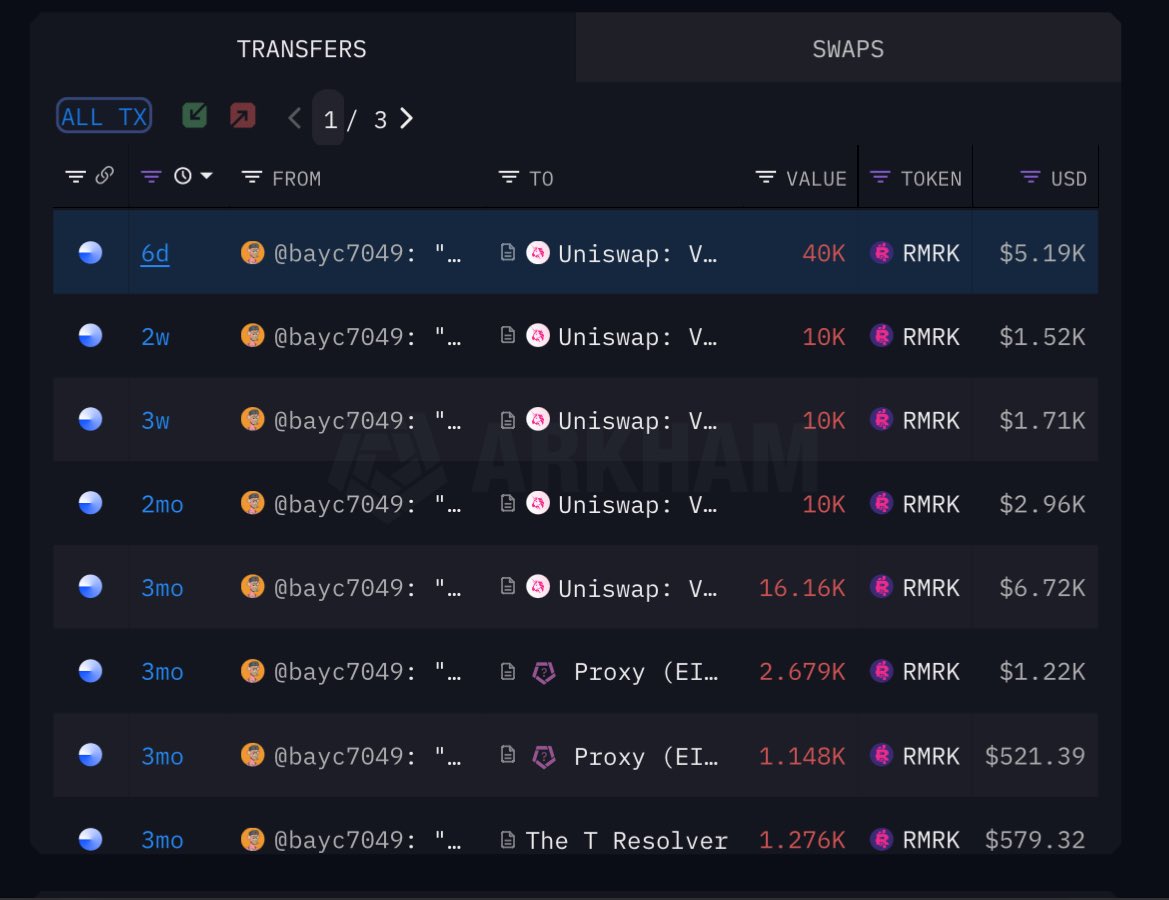The image size is (1169, 900).
Task: Click the RMRK token icon in $1.52K row
Action: click(x=882, y=336)
